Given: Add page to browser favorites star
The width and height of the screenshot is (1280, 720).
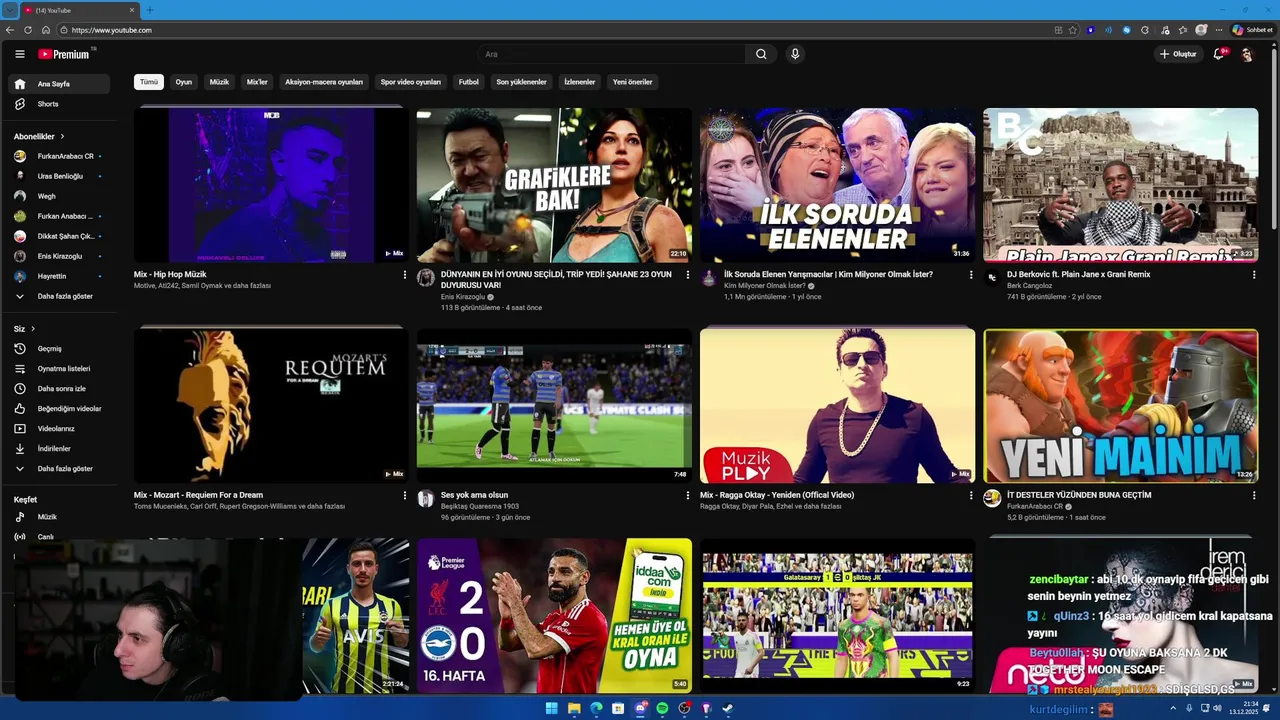Looking at the screenshot, I should tap(1073, 30).
